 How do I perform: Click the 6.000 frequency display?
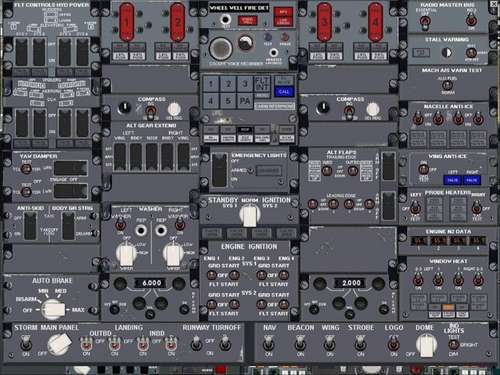151,283
